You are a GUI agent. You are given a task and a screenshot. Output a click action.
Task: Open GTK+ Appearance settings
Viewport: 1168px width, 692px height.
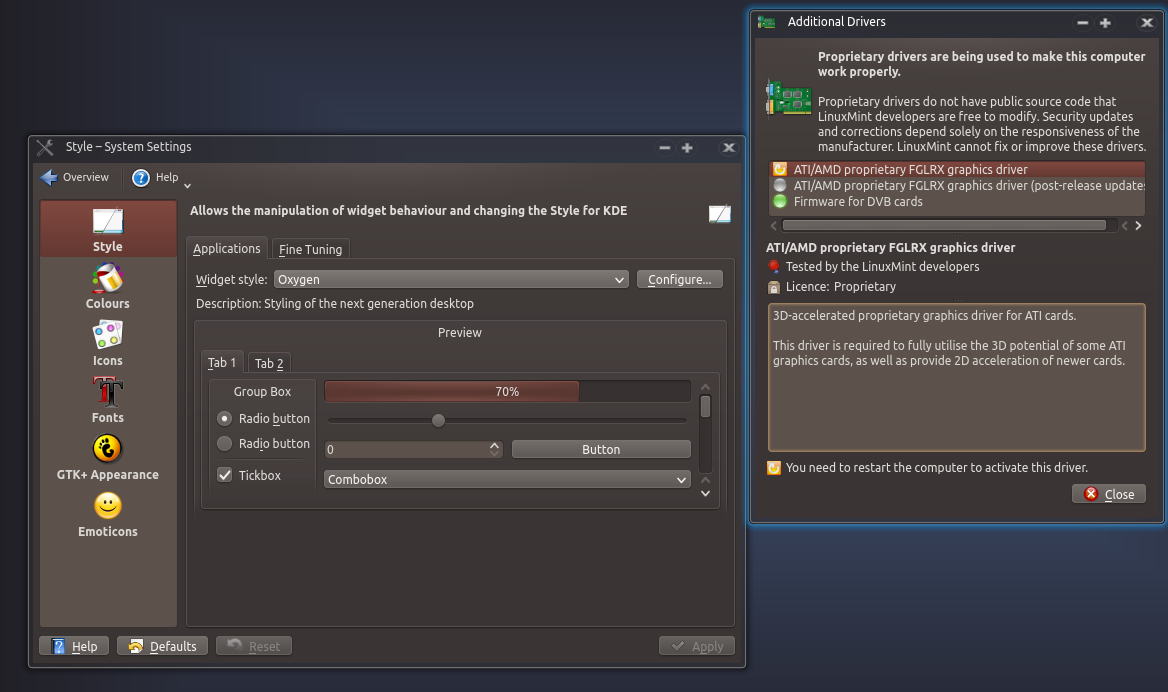[x=108, y=457]
